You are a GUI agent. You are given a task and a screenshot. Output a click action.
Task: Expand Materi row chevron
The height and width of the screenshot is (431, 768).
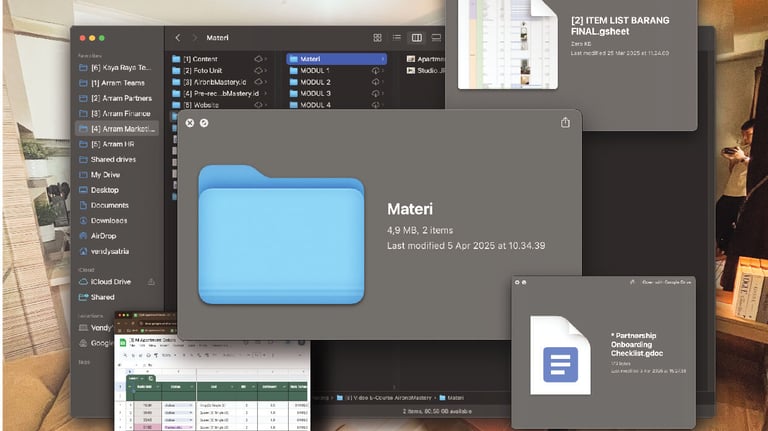pyautogui.click(x=383, y=59)
